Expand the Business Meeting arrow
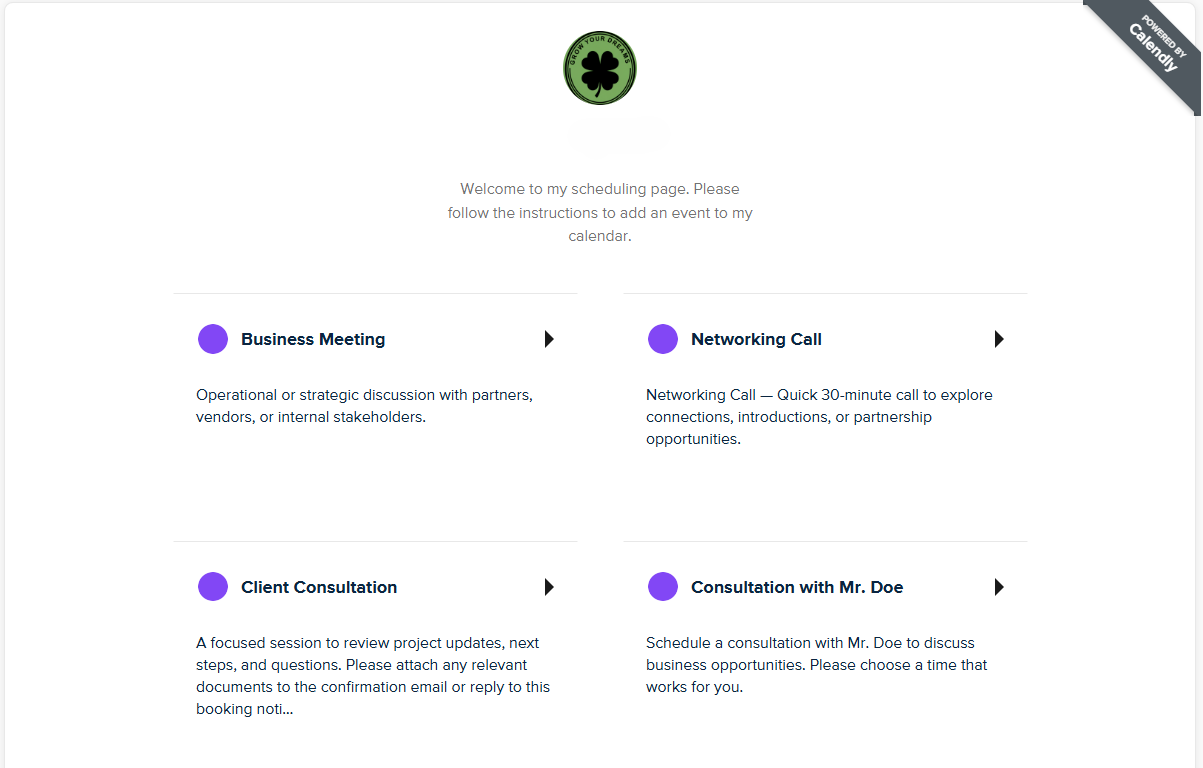Screen dimensions: 1203x768 pyautogui.click(x=549, y=339)
